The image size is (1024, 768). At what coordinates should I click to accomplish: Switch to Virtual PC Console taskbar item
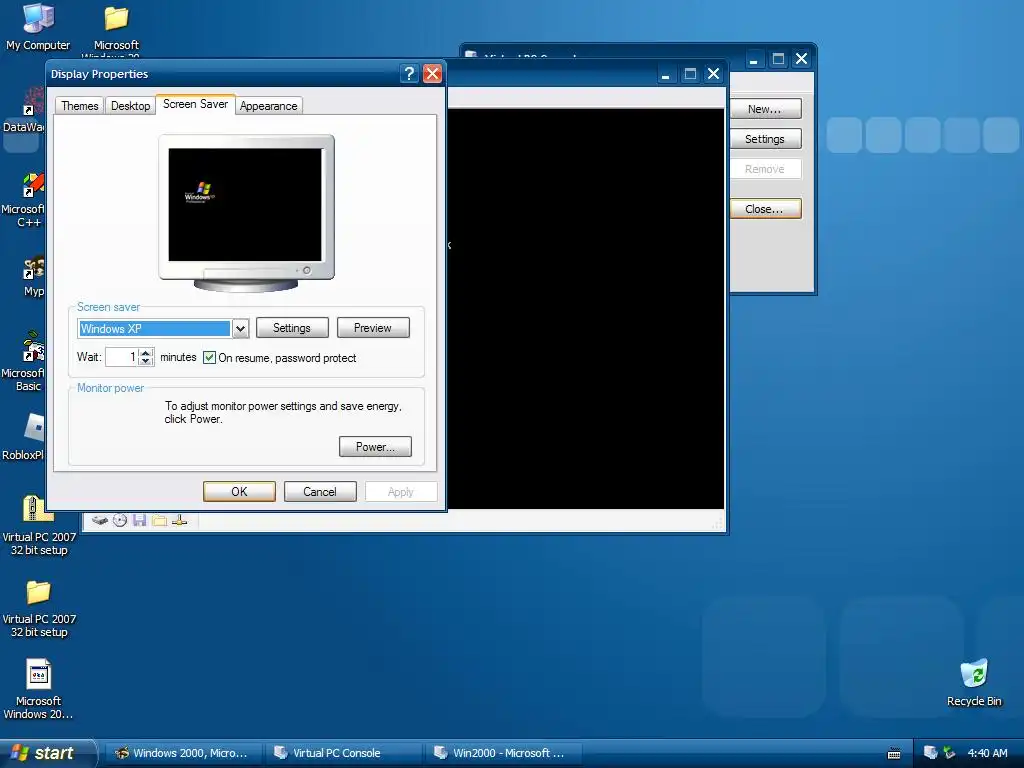click(x=344, y=753)
